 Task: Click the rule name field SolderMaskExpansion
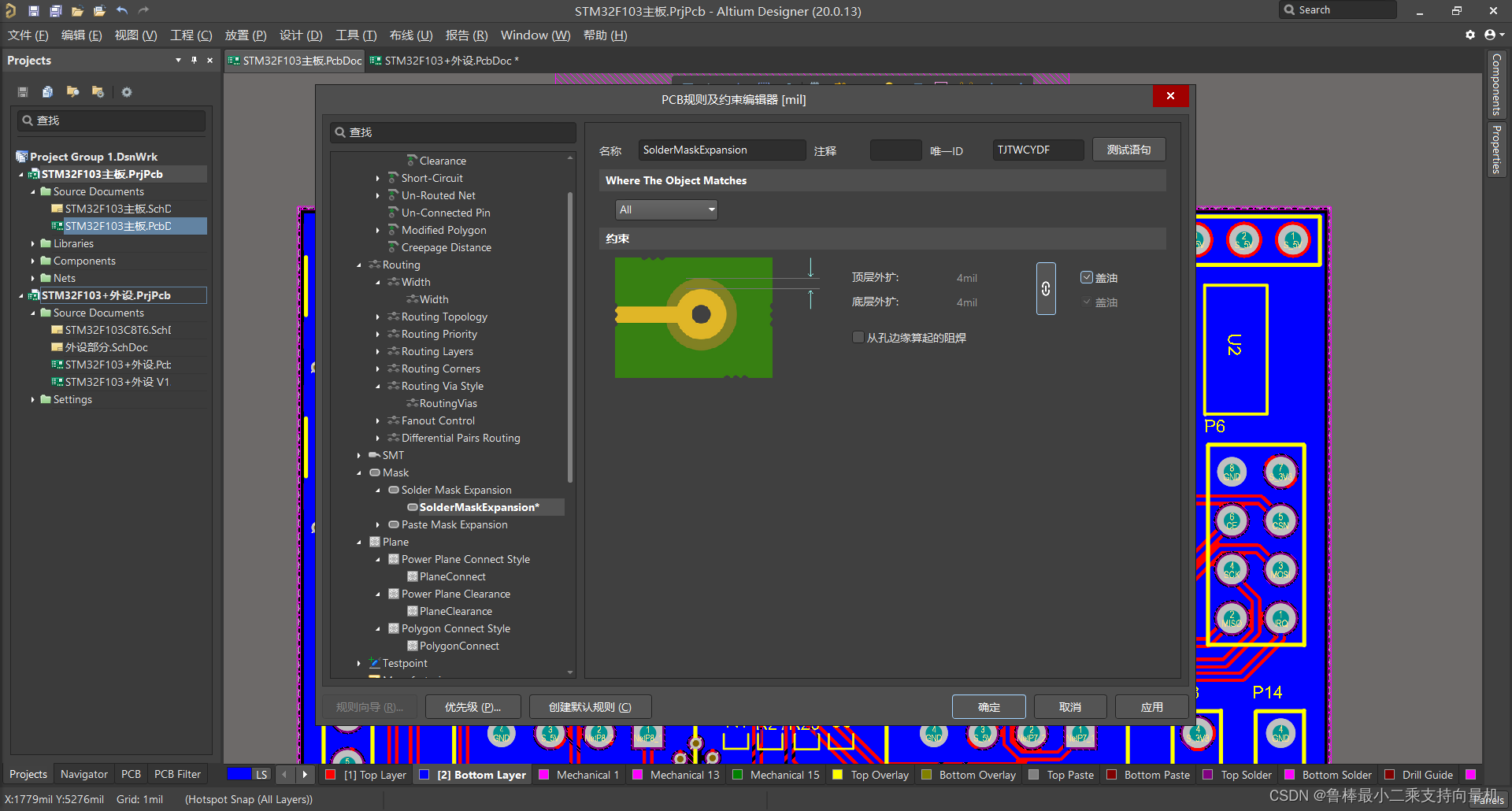click(x=721, y=150)
